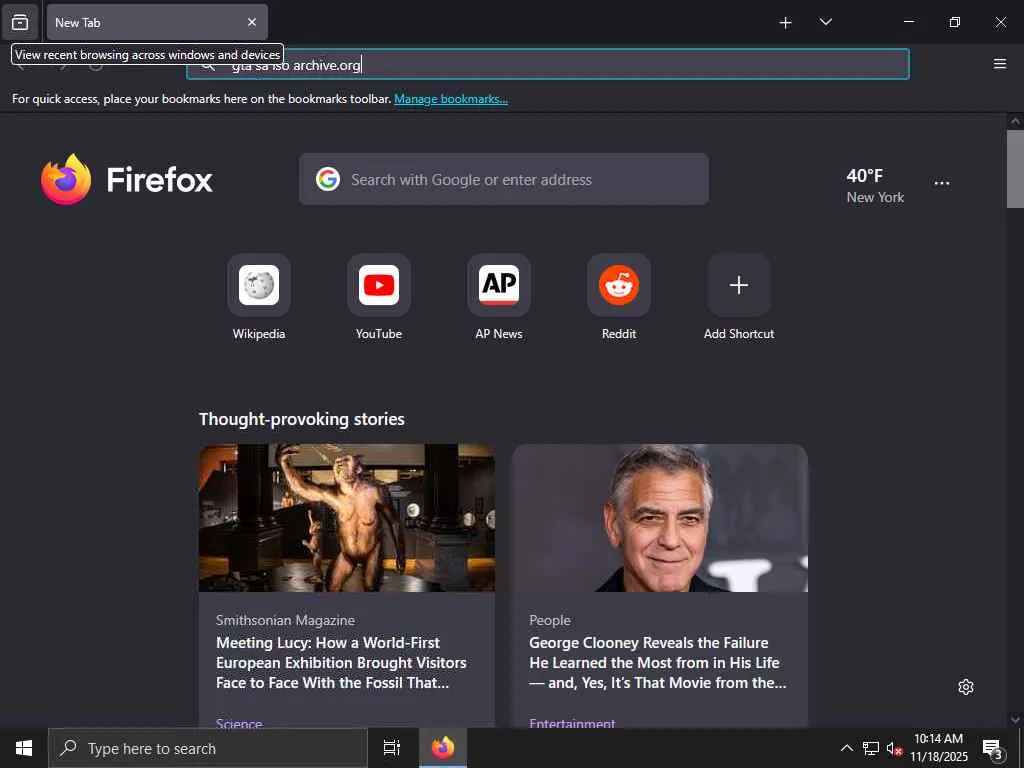Open the Firefox hamburger application menu
This screenshot has width=1024, height=768.
(x=999, y=63)
